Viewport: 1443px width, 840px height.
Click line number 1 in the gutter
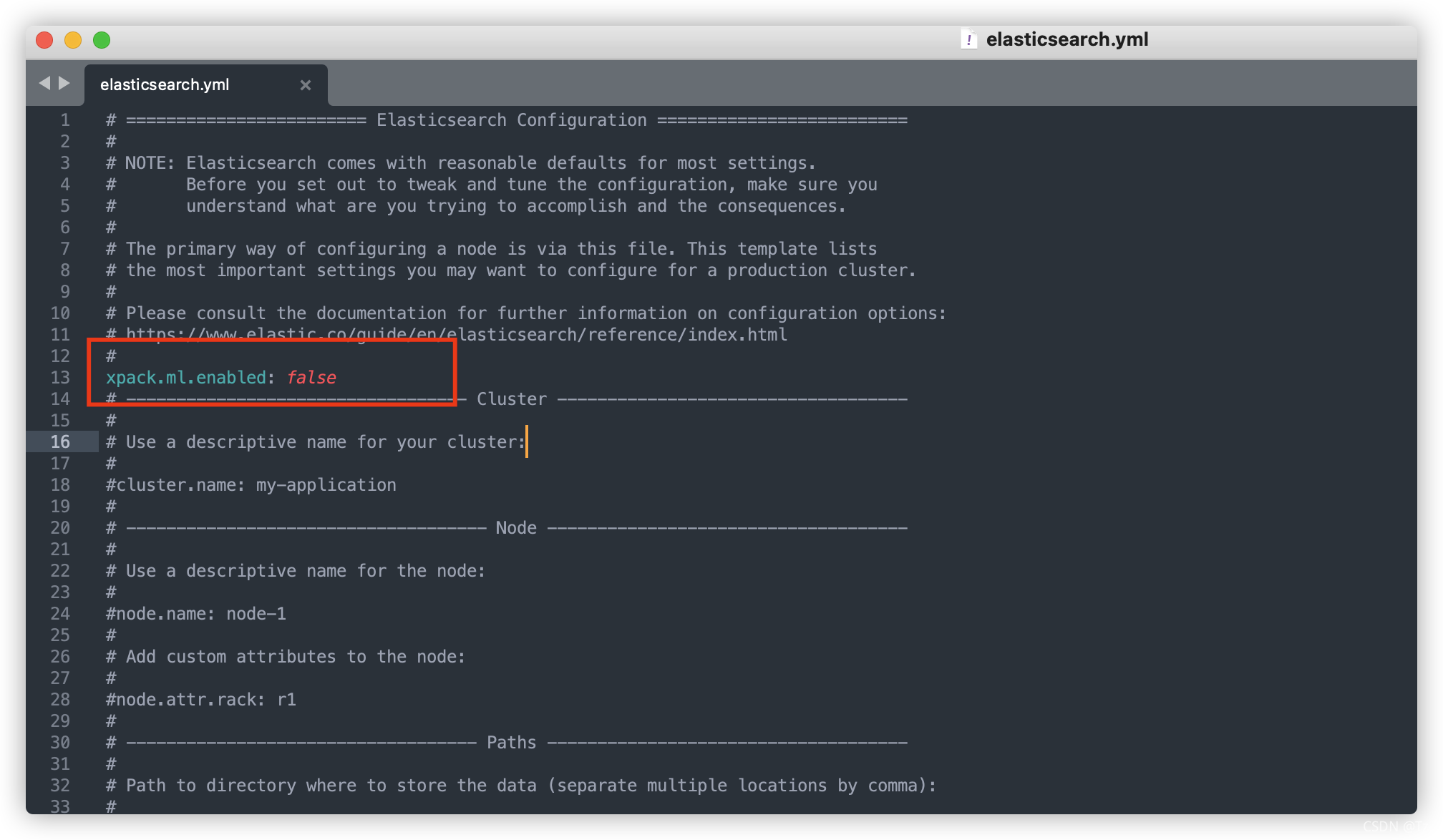pyautogui.click(x=65, y=120)
